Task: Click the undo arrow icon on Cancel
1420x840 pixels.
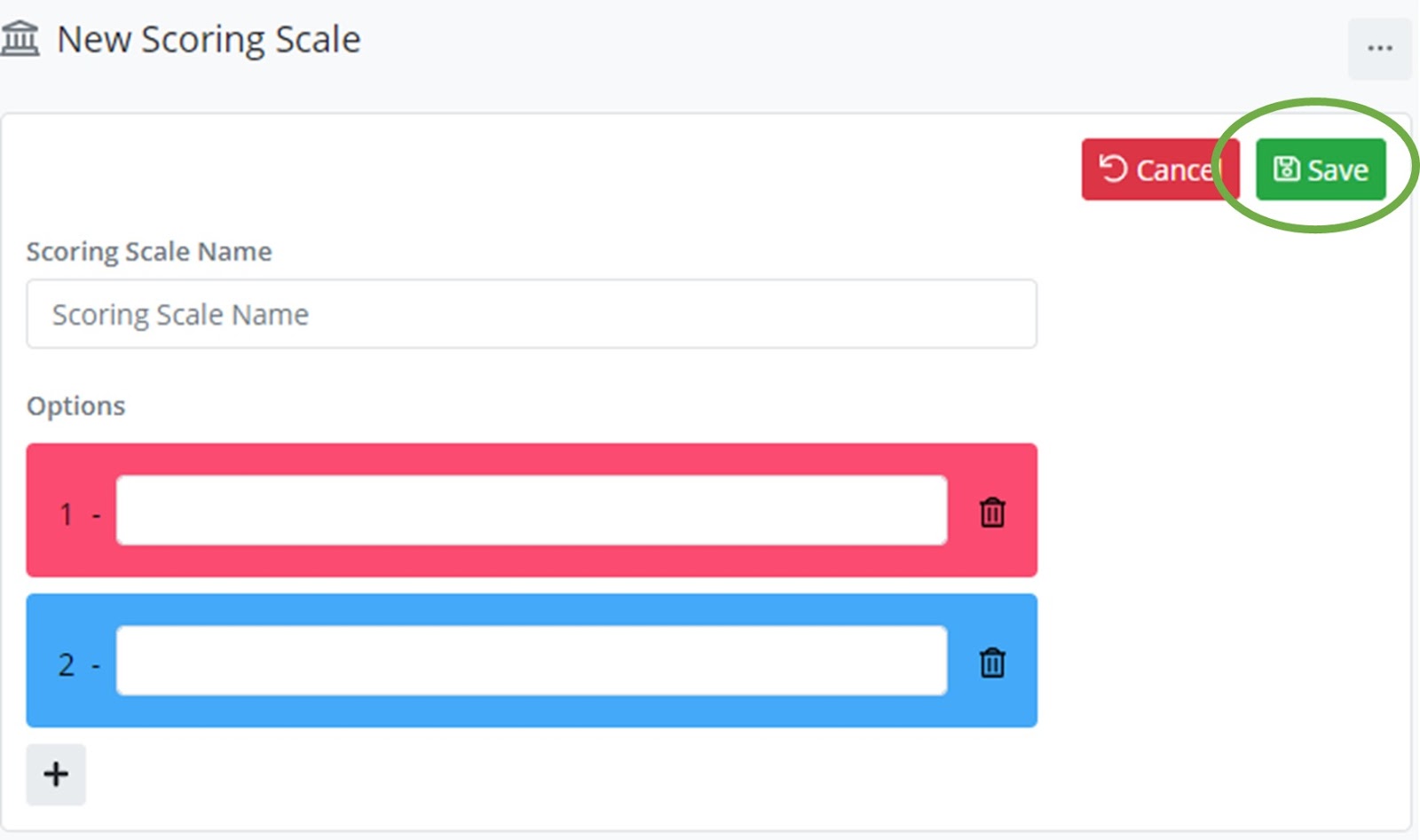Action: pyautogui.click(x=1113, y=169)
